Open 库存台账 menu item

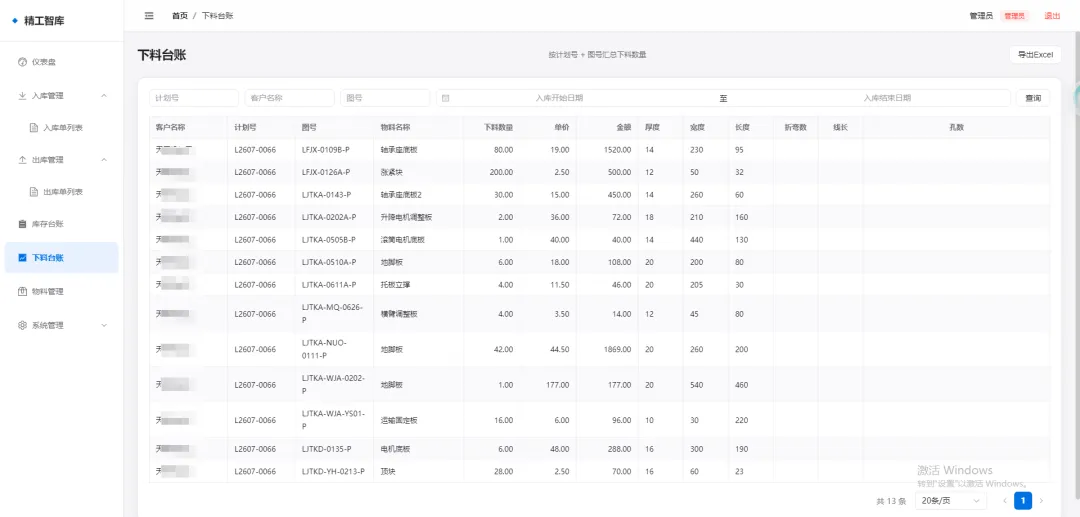click(61, 224)
